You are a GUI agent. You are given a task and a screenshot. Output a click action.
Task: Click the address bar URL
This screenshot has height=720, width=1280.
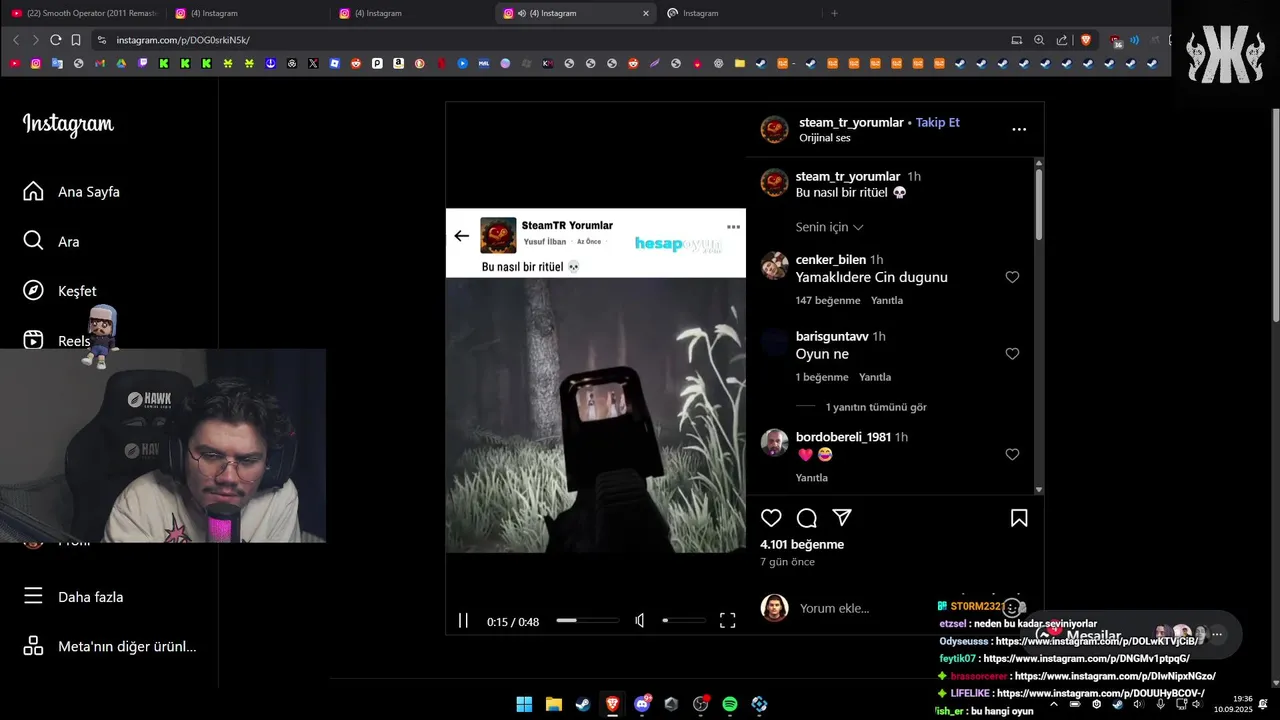click(x=183, y=40)
